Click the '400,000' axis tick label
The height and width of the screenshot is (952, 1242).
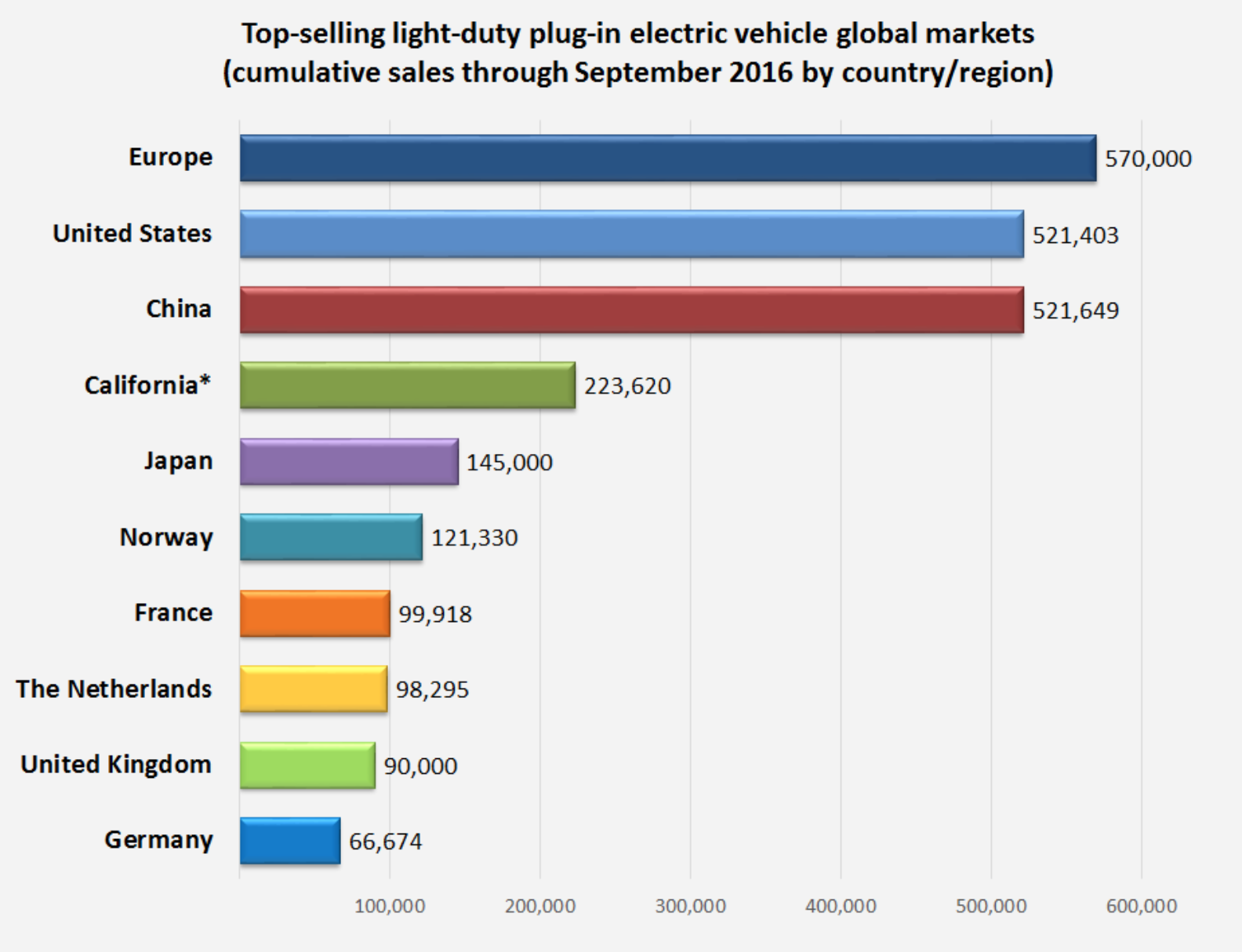[841, 907]
